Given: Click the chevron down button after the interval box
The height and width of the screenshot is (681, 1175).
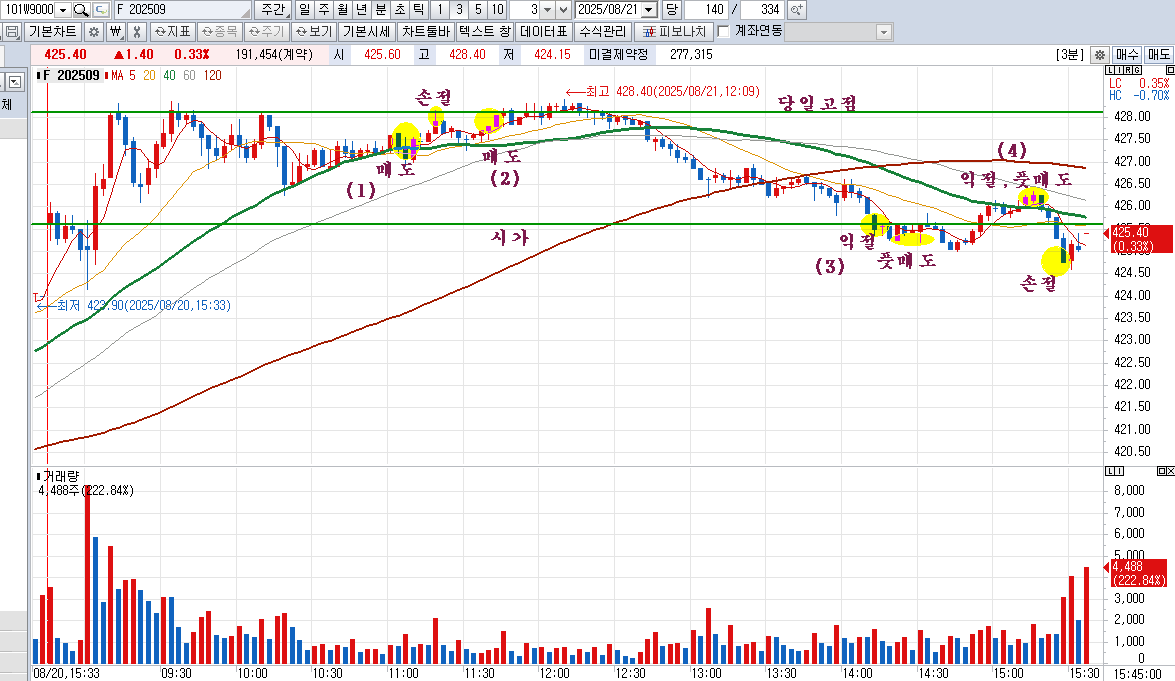Looking at the screenshot, I should pos(564,10).
